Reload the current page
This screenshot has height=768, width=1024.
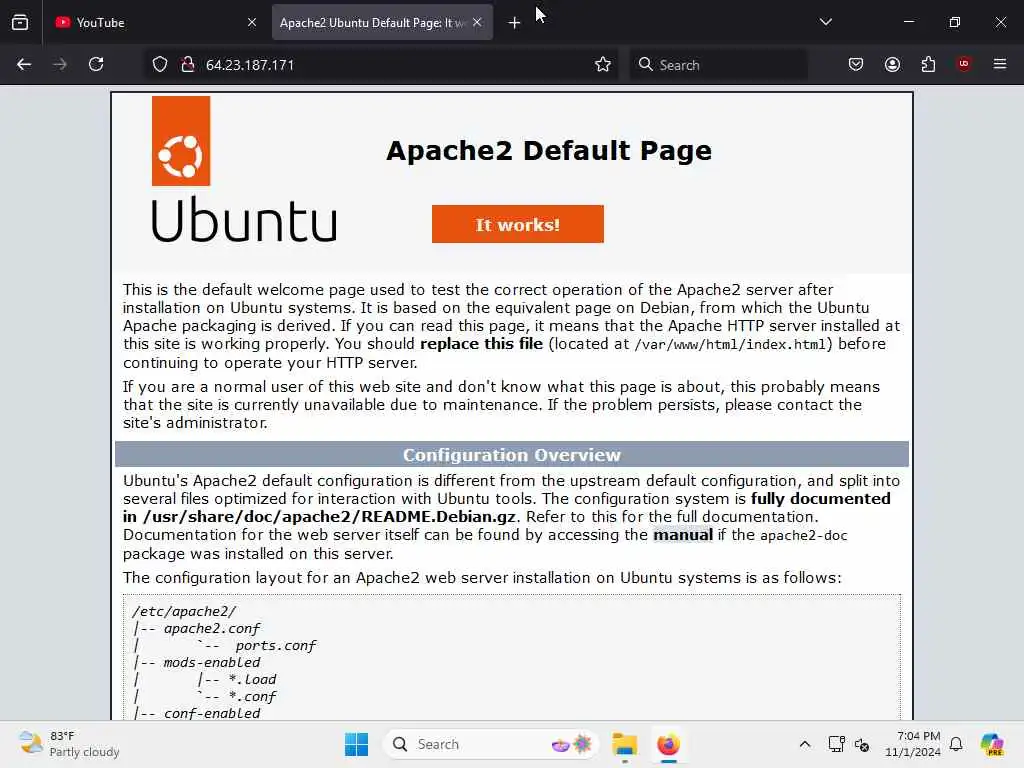point(96,64)
